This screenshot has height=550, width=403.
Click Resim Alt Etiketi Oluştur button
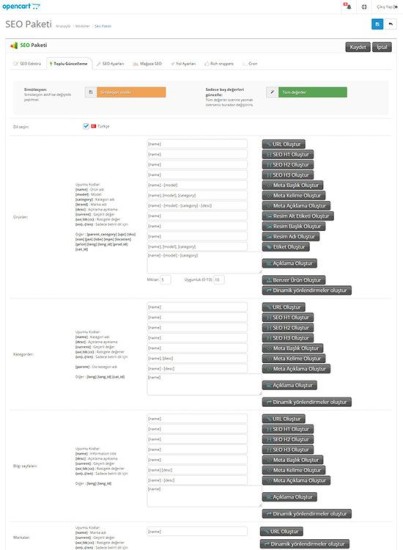pyautogui.click(x=298, y=216)
